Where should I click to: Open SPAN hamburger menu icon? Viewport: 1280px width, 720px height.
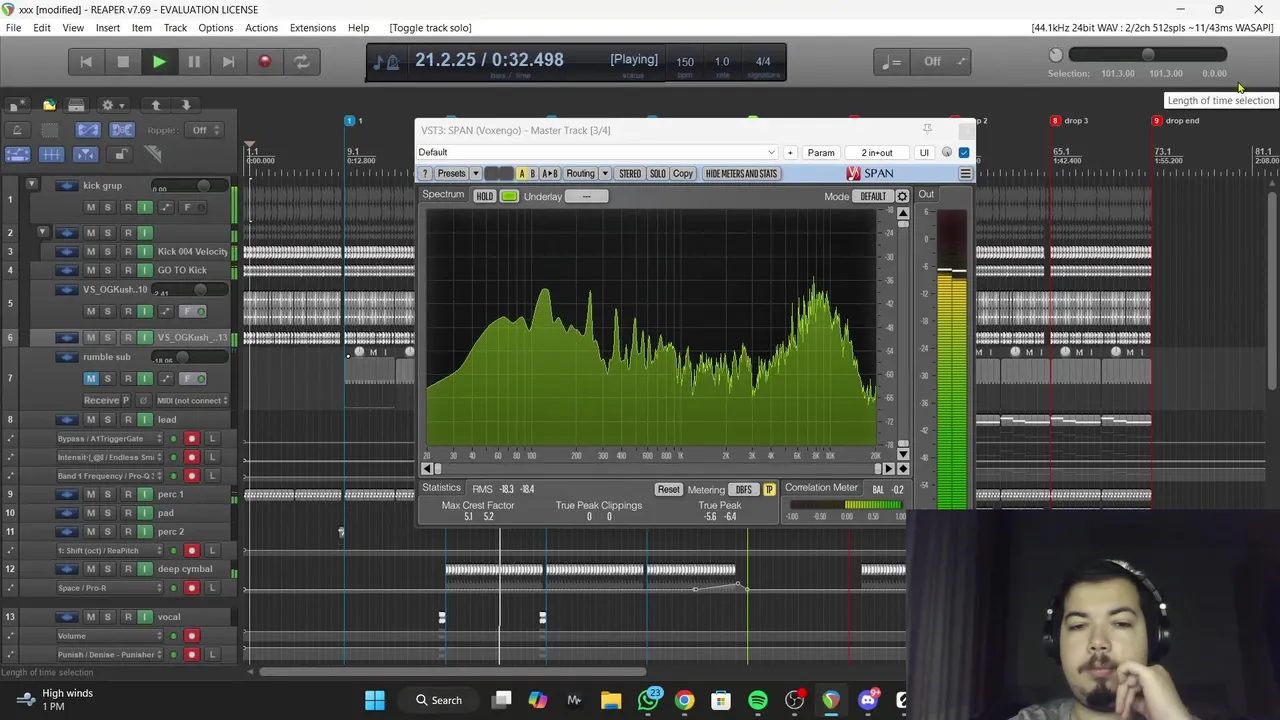[965, 174]
